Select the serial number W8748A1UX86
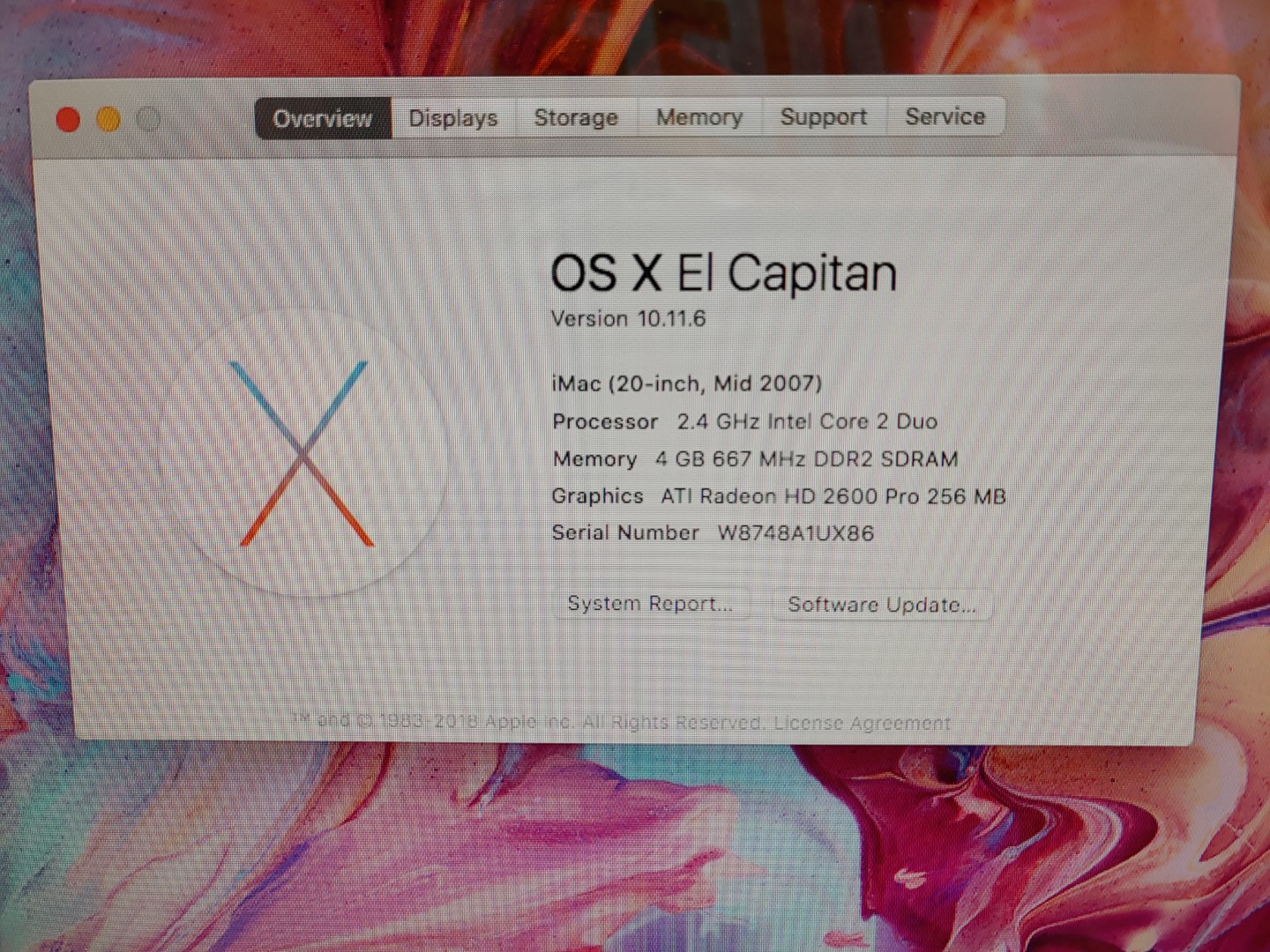This screenshot has width=1270, height=952. tap(796, 533)
